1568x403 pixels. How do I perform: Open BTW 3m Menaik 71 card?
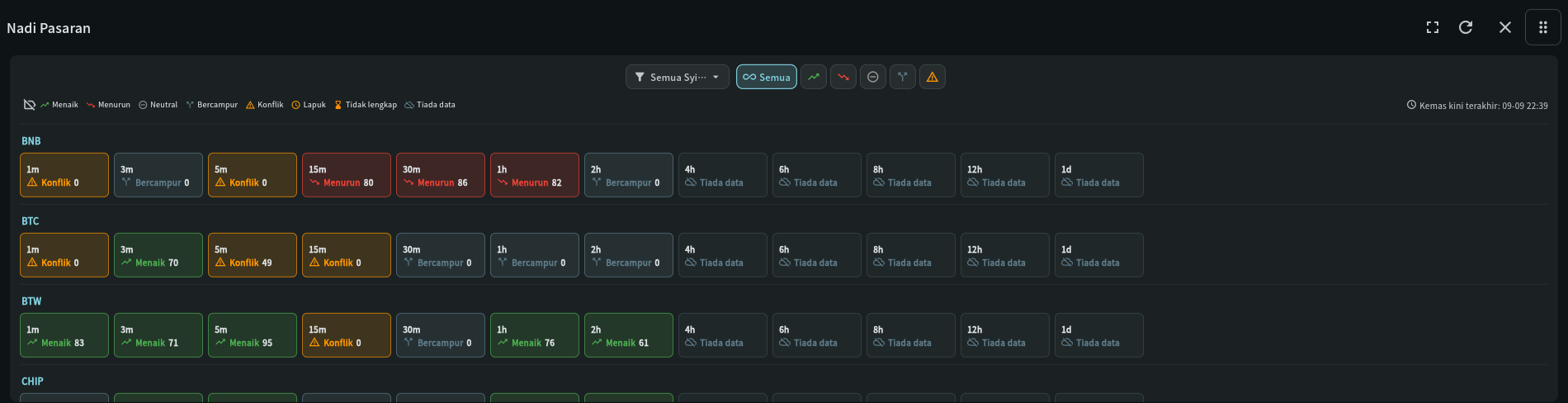(158, 335)
